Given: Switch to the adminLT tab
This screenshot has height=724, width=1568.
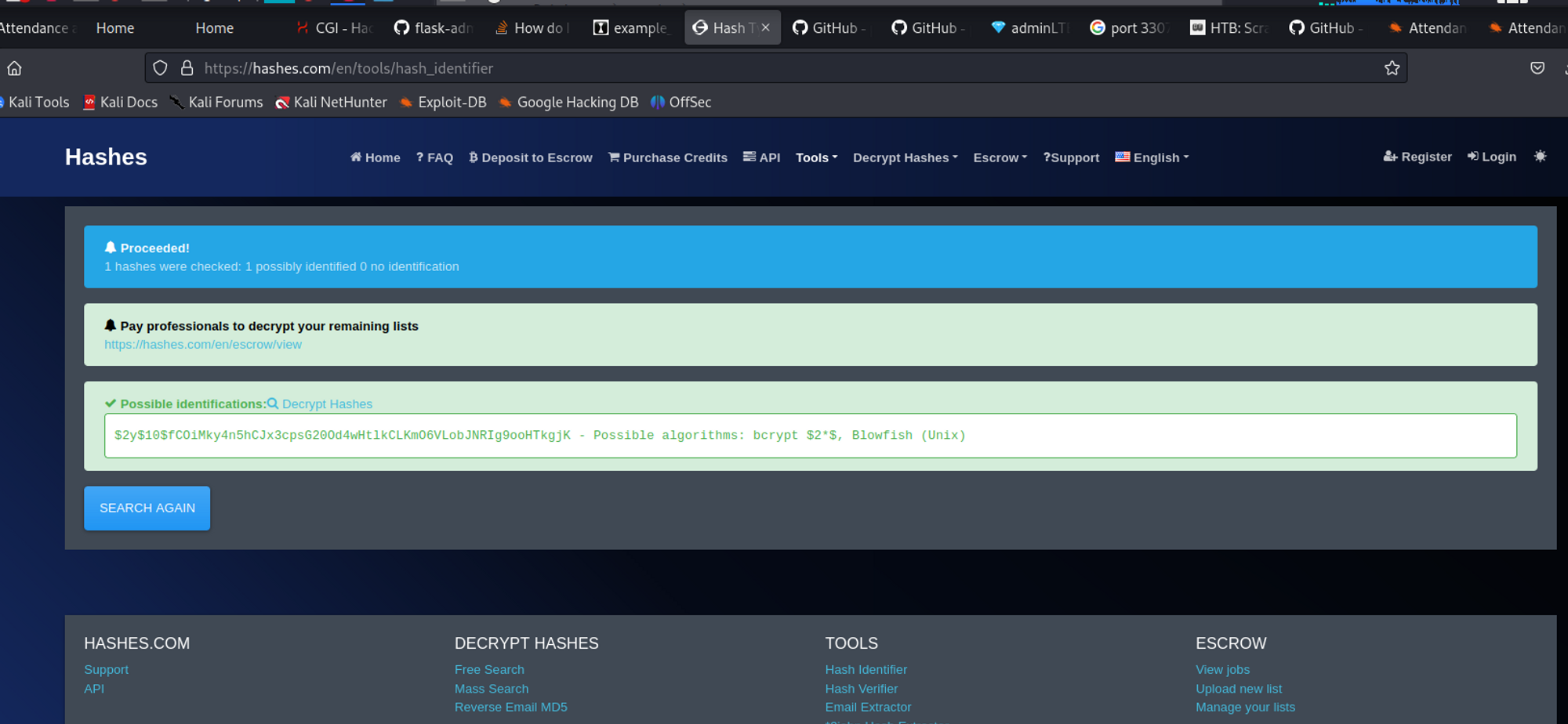Looking at the screenshot, I should (1030, 28).
